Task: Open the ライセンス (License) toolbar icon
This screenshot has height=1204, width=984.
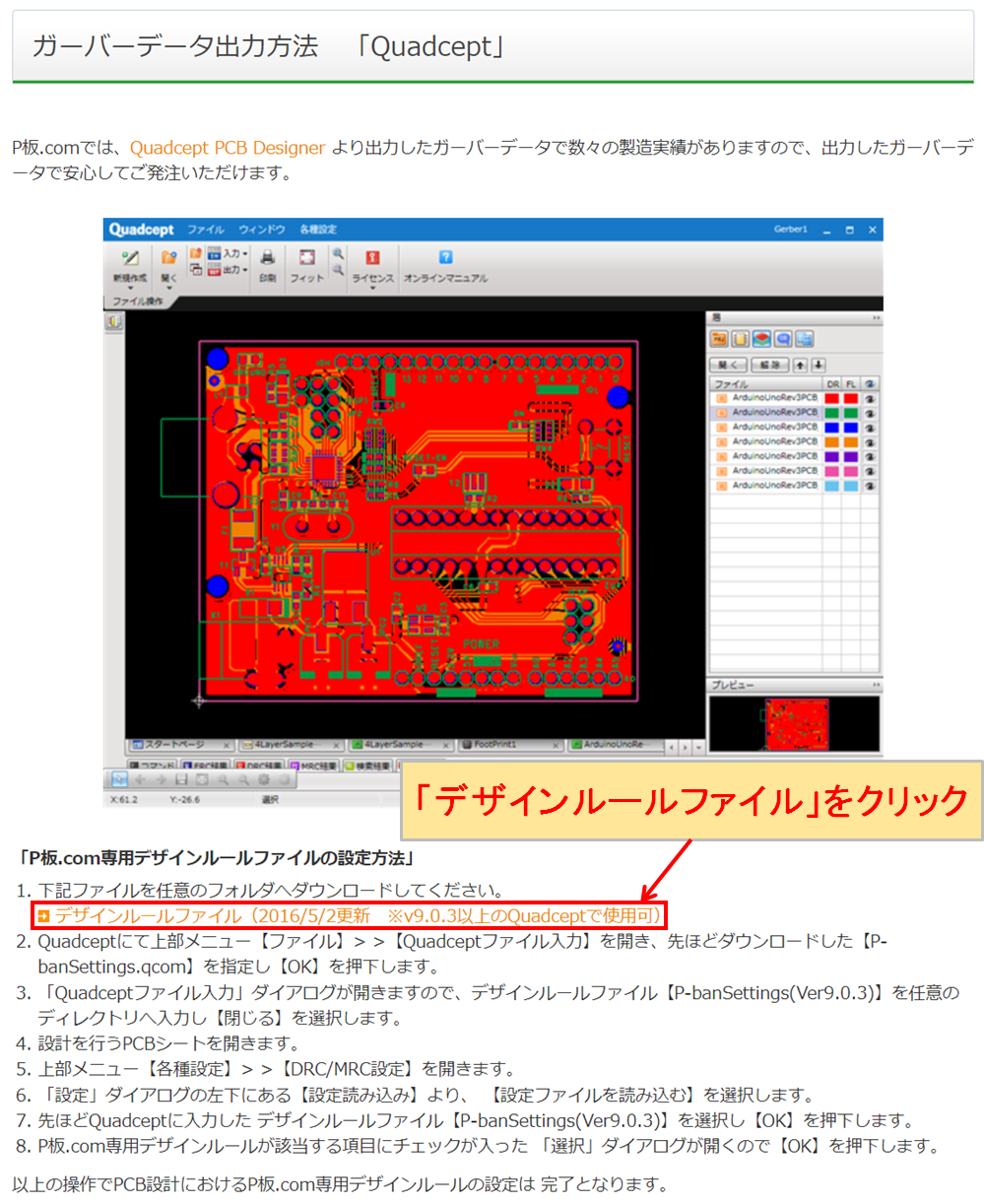Action: (x=371, y=258)
